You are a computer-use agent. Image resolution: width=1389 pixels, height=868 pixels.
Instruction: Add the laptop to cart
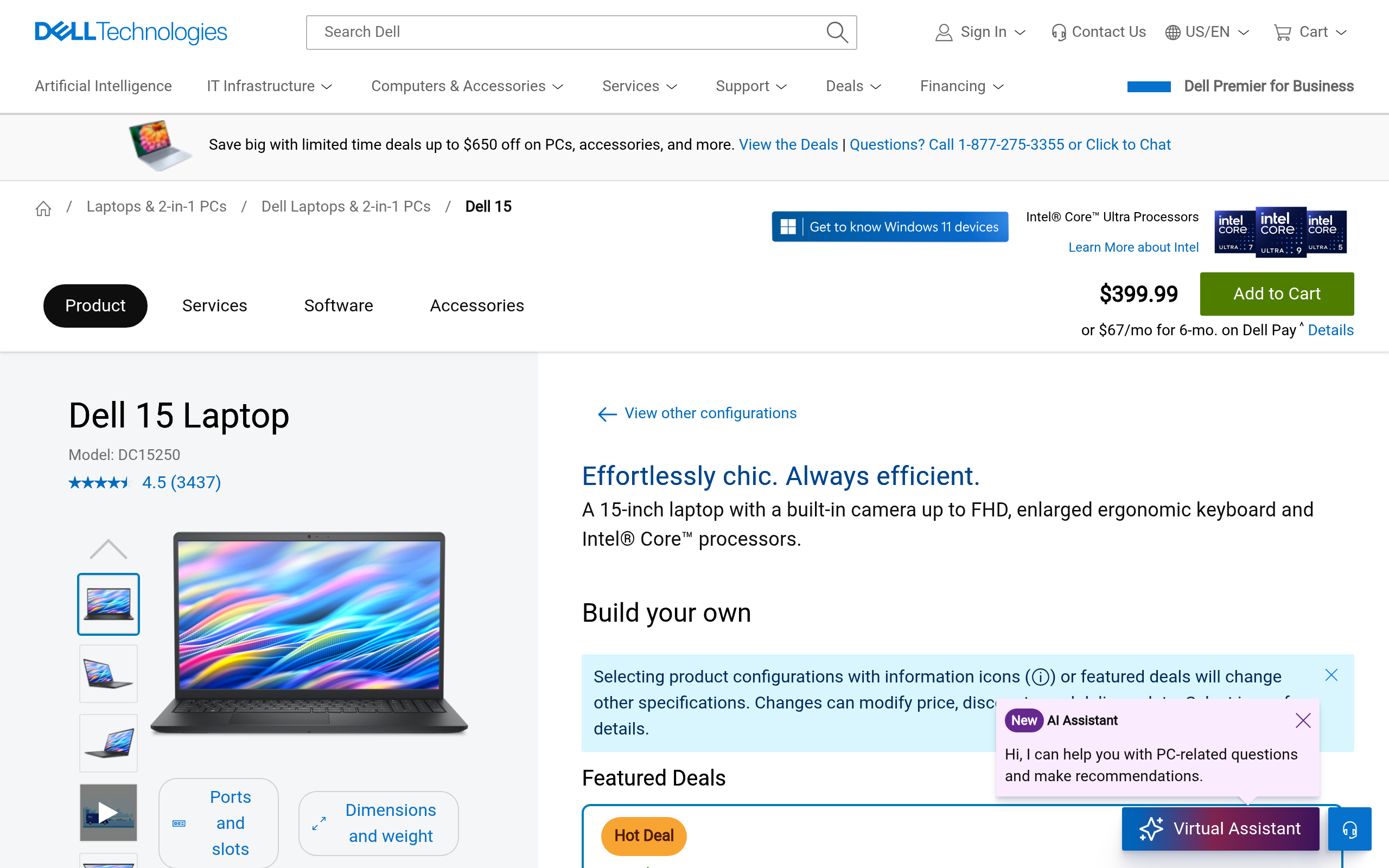click(x=1277, y=294)
